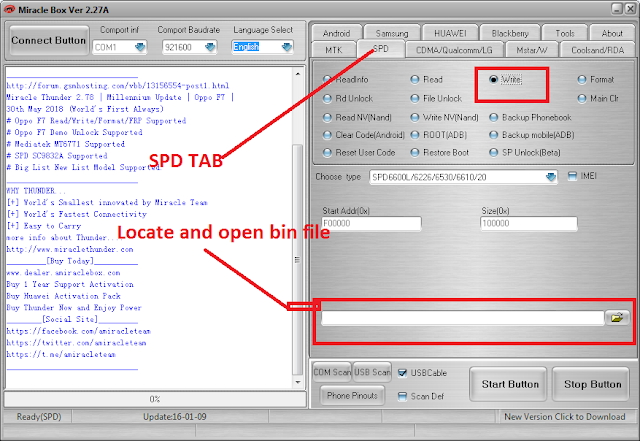The width and height of the screenshot is (640, 441).
Task: Click the Start Button
Action: coord(509,384)
